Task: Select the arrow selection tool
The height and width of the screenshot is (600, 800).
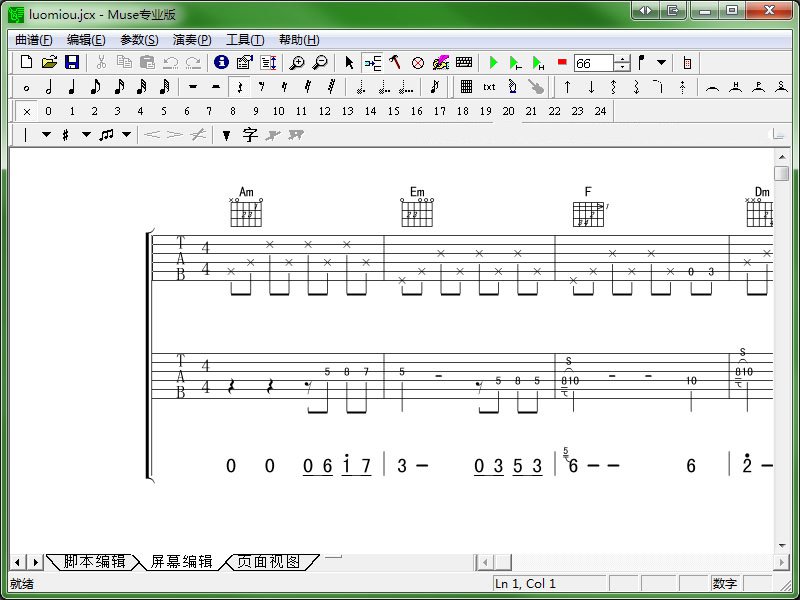Action: [350, 62]
